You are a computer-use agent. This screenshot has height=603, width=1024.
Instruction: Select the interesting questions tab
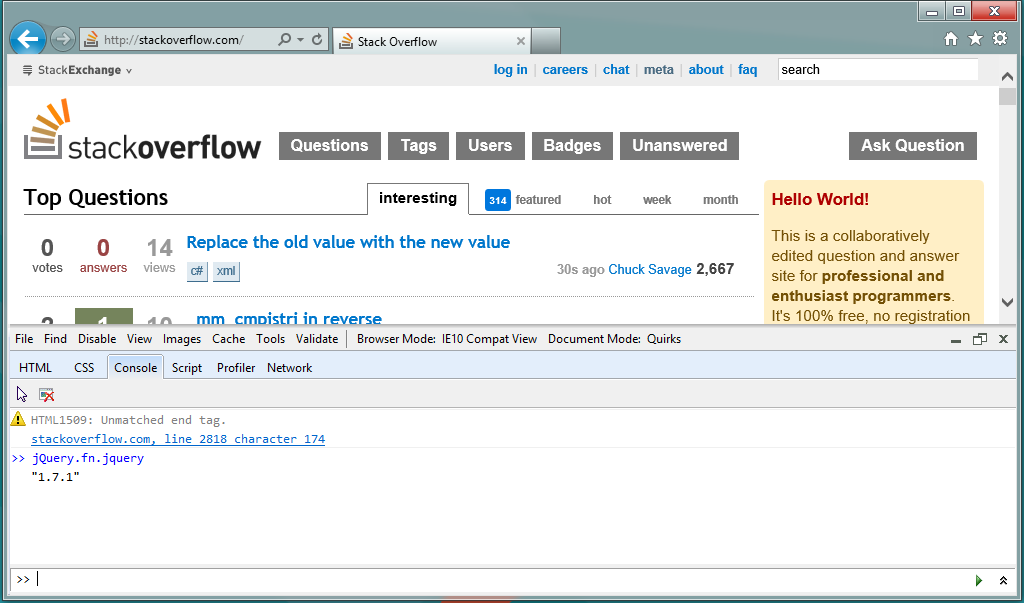418,199
